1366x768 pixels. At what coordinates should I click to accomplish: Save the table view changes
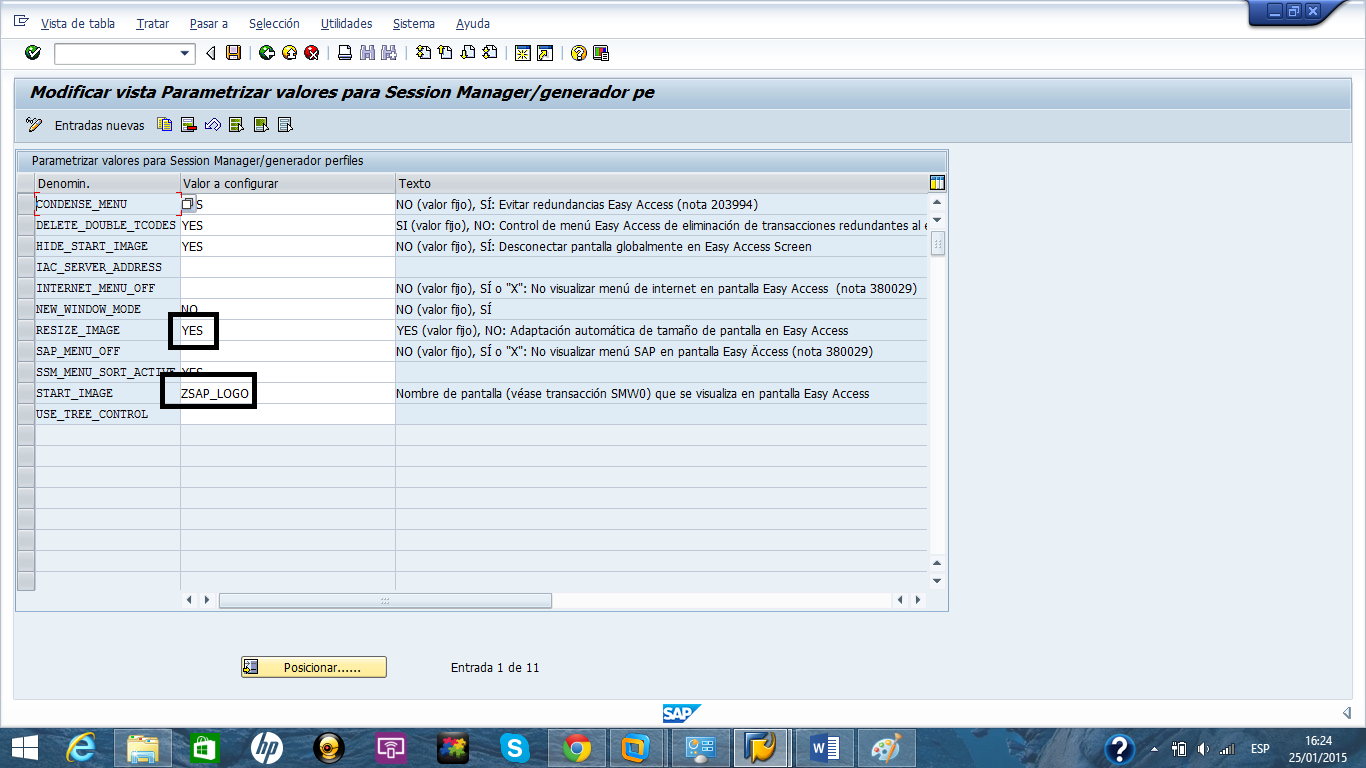[x=232, y=53]
